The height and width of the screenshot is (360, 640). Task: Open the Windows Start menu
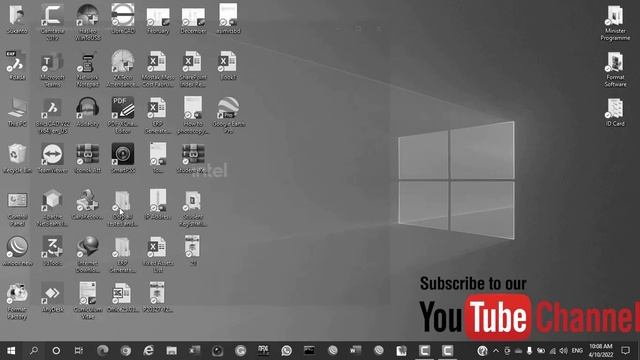click(x=11, y=351)
